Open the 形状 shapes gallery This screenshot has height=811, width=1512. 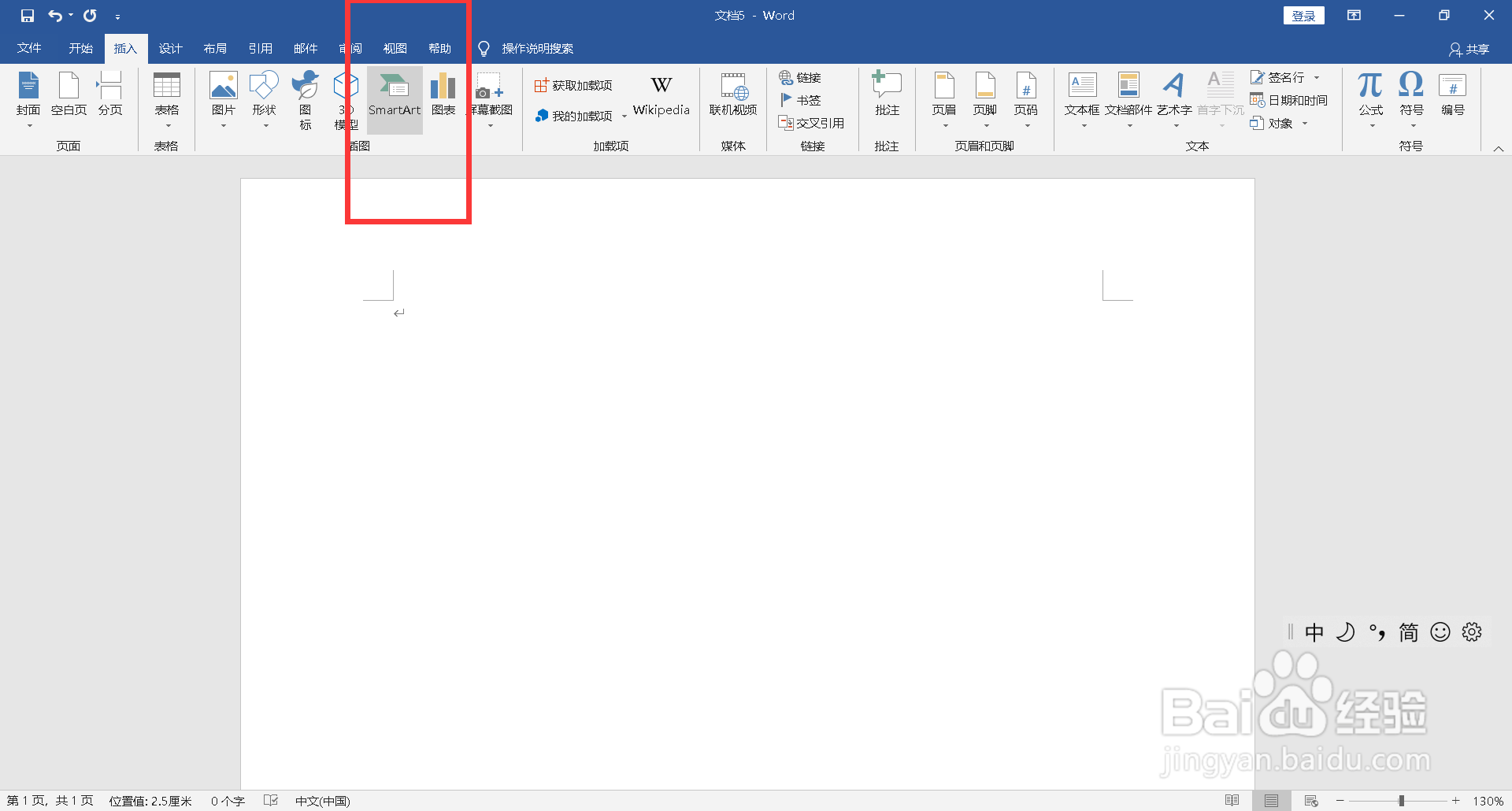click(x=264, y=100)
